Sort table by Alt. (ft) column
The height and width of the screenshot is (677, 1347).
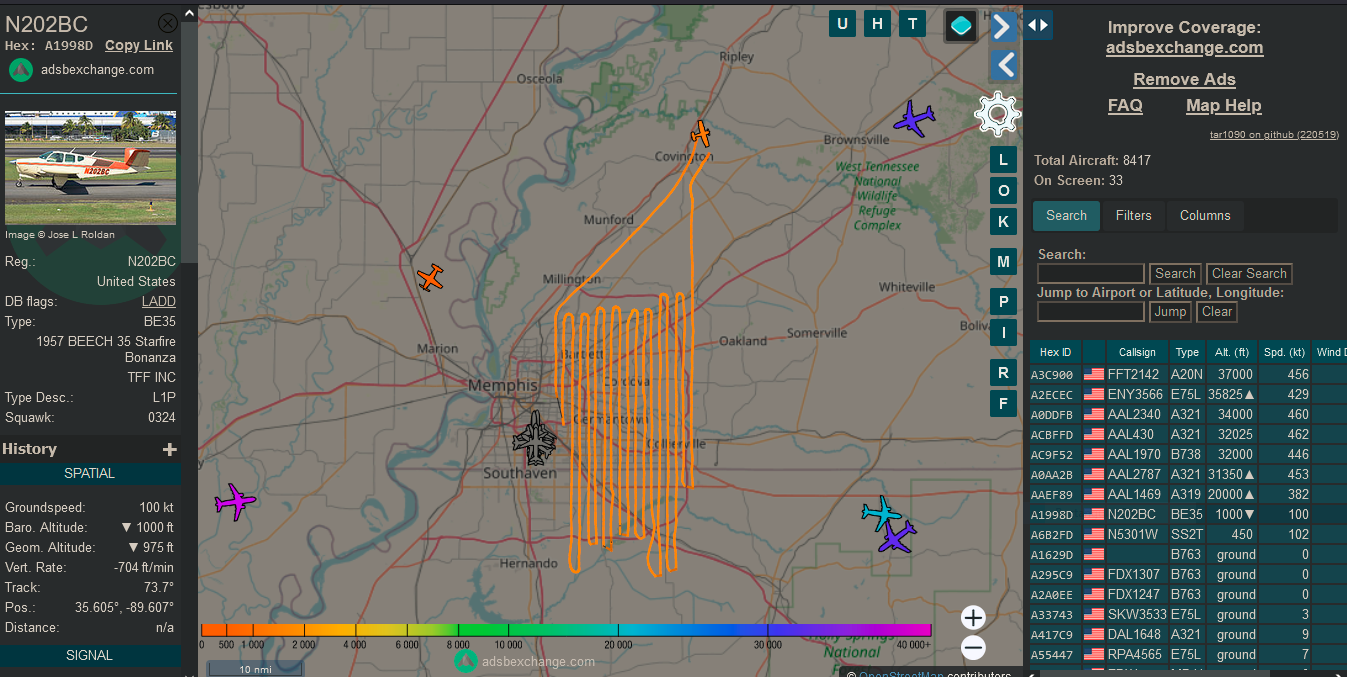[1231, 352]
